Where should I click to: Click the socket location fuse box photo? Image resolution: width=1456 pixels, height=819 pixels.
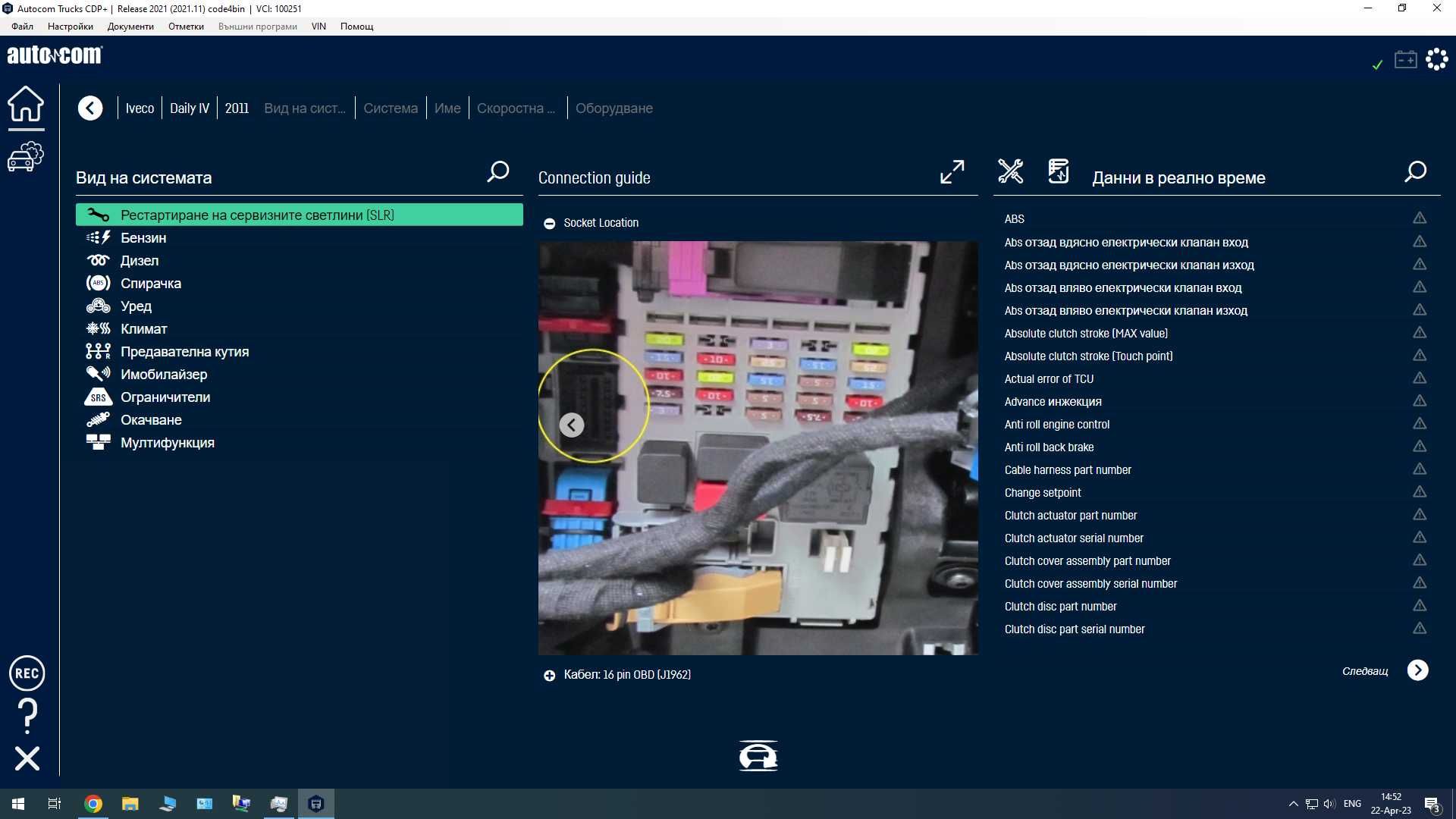758,448
